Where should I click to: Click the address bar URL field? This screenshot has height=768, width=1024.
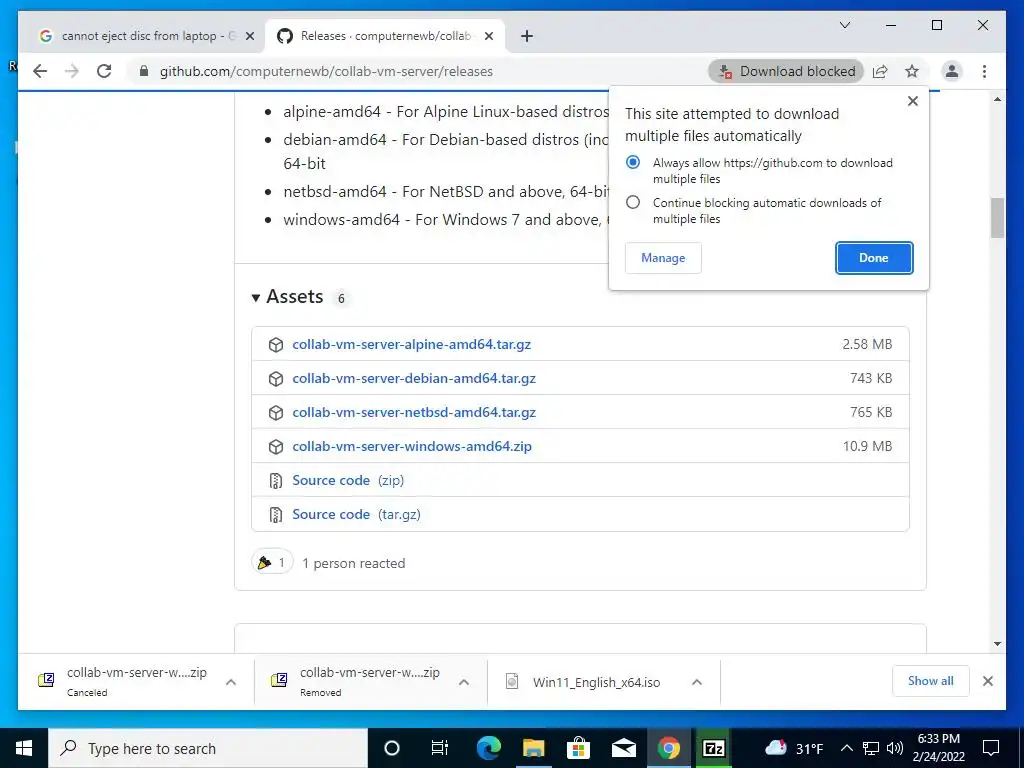pos(418,71)
